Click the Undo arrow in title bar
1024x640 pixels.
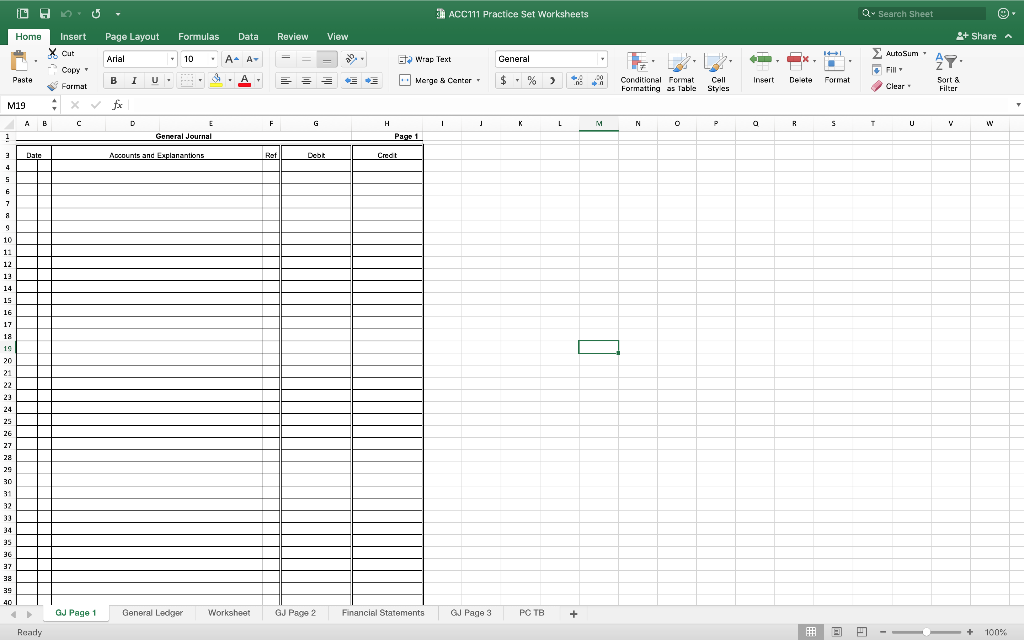pos(66,14)
